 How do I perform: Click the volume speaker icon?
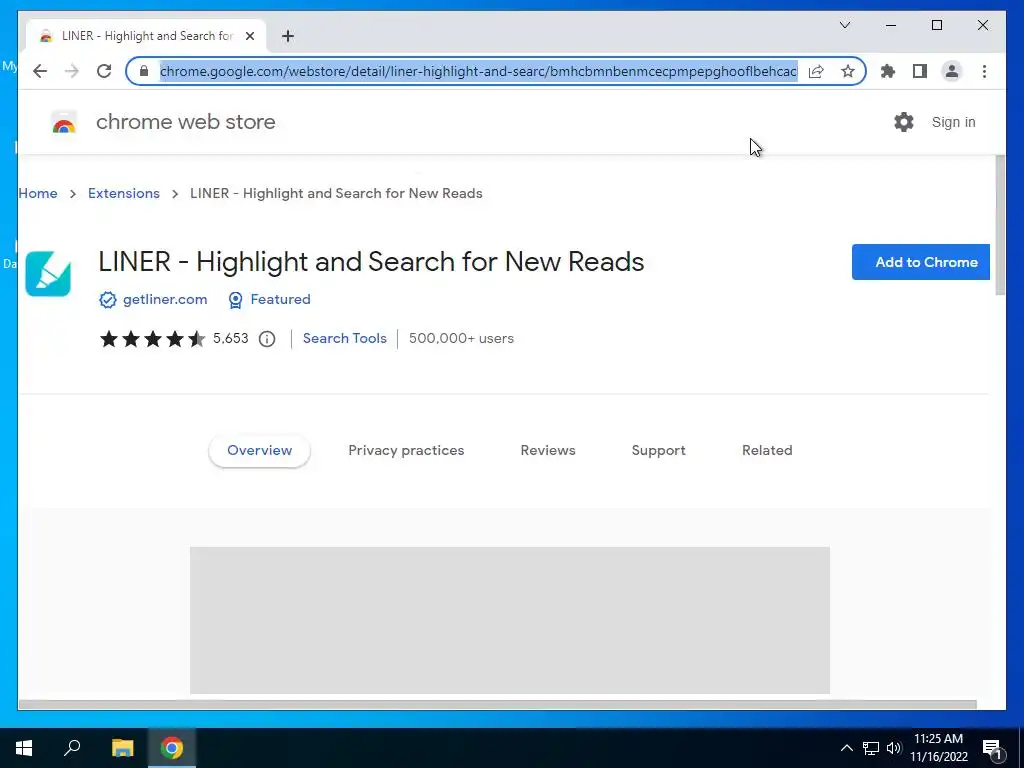tap(894, 748)
